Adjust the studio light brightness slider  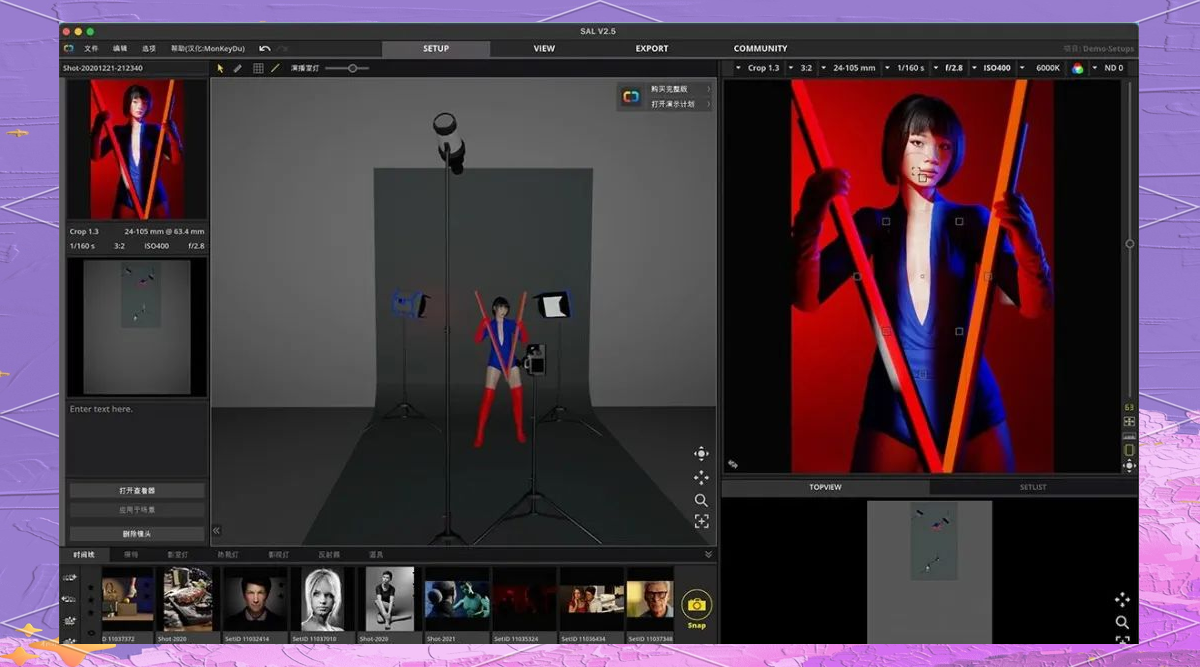[x=347, y=68]
